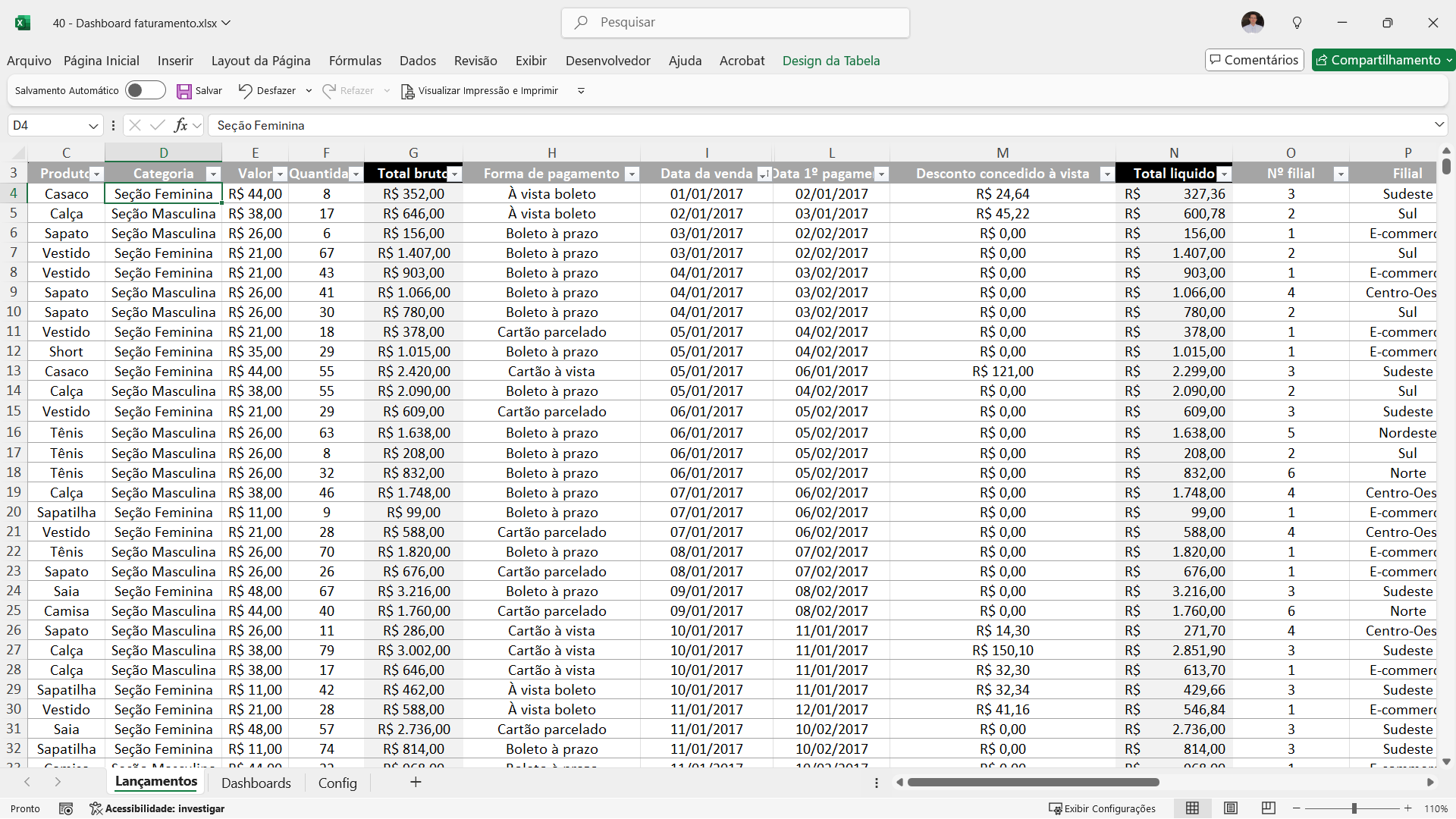Open the lightbulb ideas icon

[1297, 23]
